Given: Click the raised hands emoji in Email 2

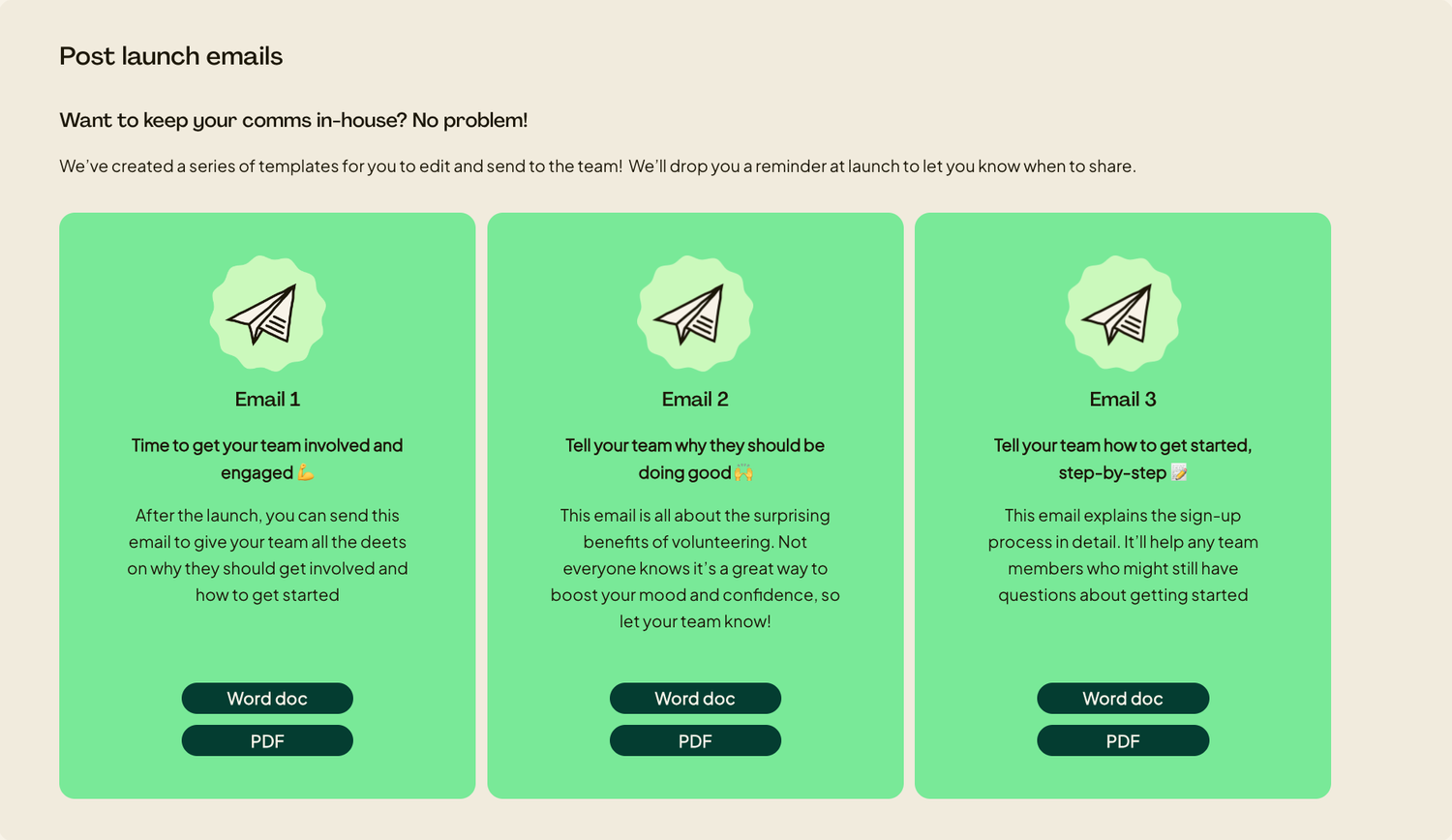Looking at the screenshot, I should [x=743, y=472].
